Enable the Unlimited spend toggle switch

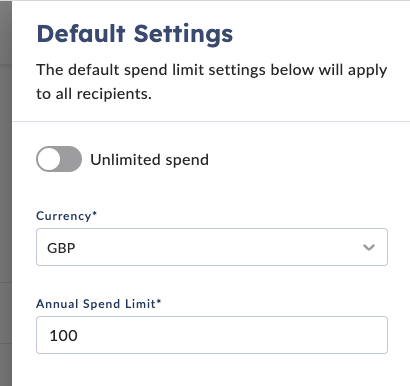(59, 159)
